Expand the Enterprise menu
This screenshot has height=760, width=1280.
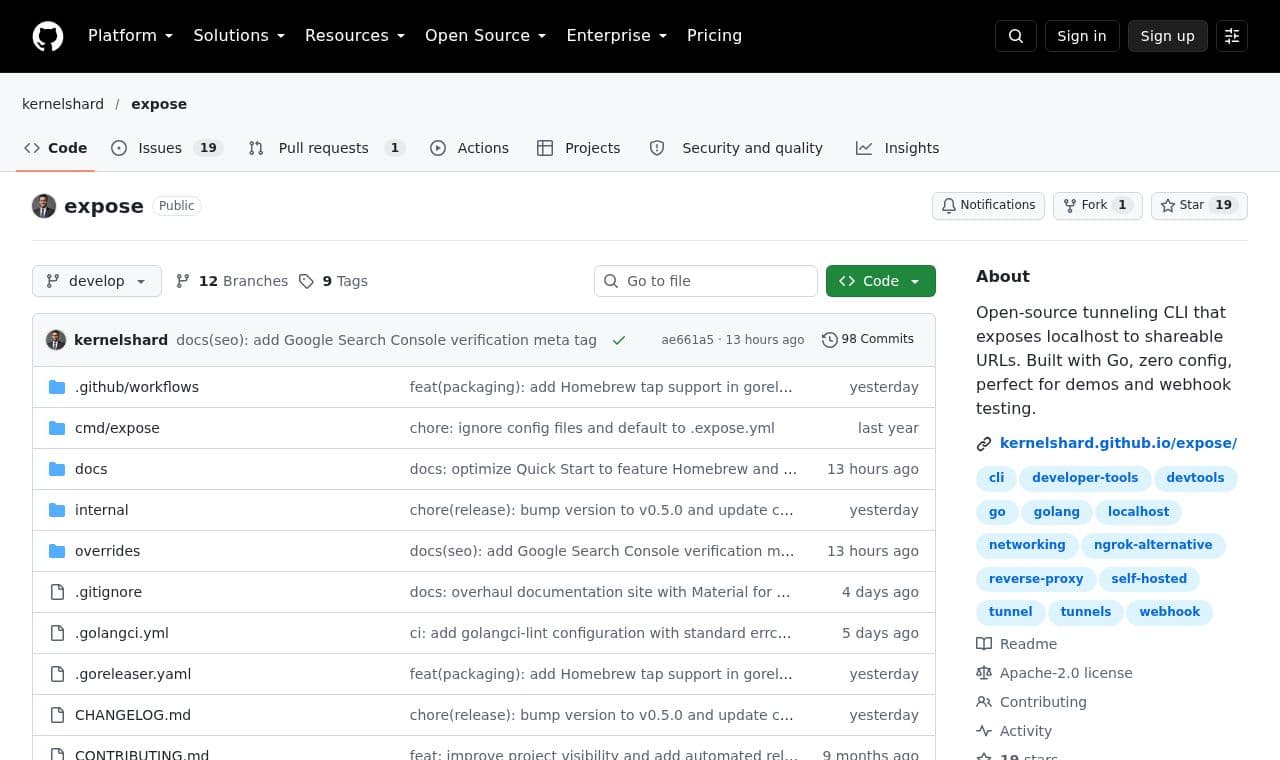pos(617,36)
